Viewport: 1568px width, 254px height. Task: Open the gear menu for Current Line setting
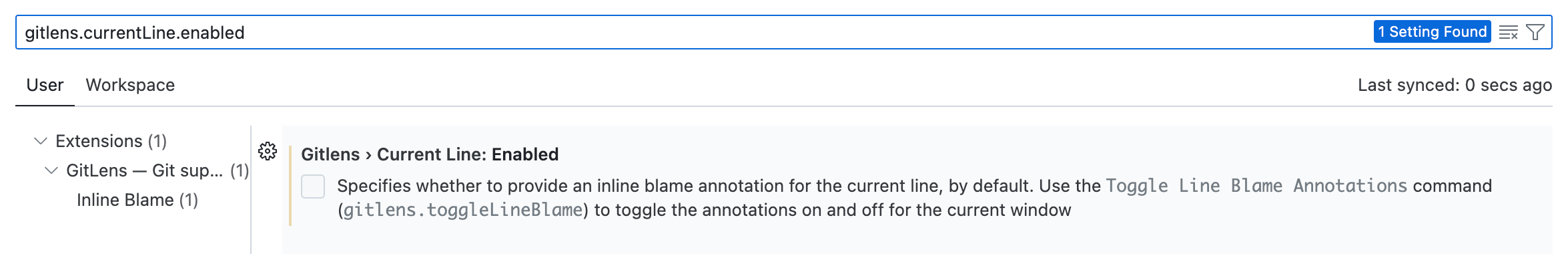268,151
